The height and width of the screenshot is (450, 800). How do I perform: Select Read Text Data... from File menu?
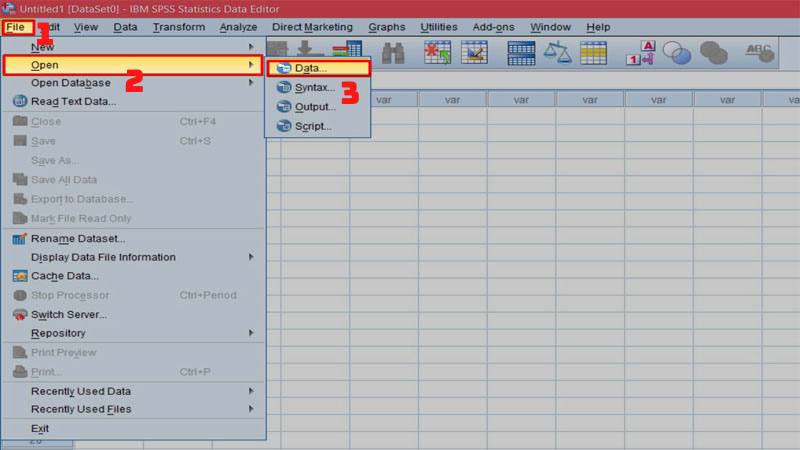134,102
